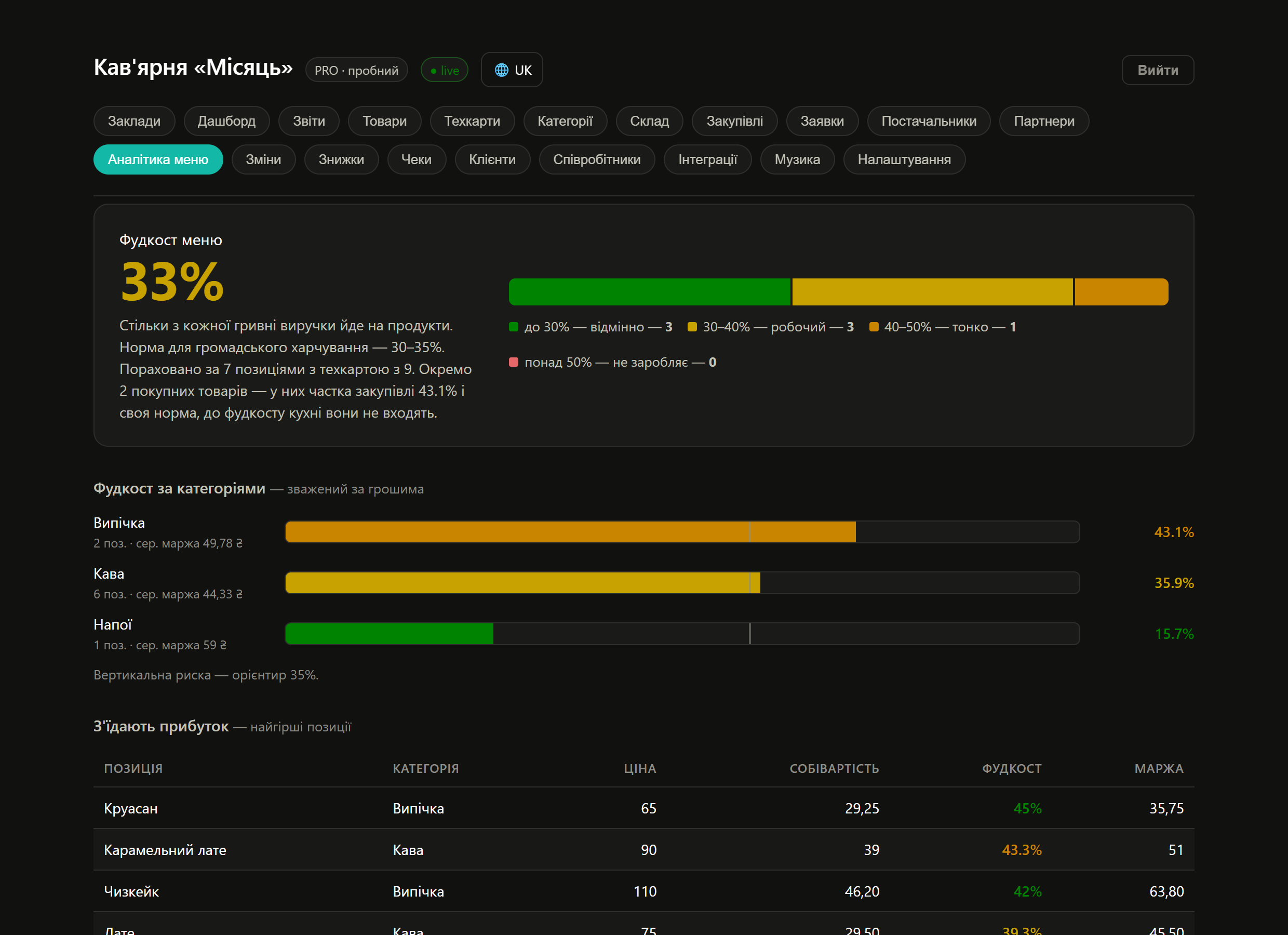1288x935 pixels.
Task: Go to the Інтеграції tab
Action: 707,159
